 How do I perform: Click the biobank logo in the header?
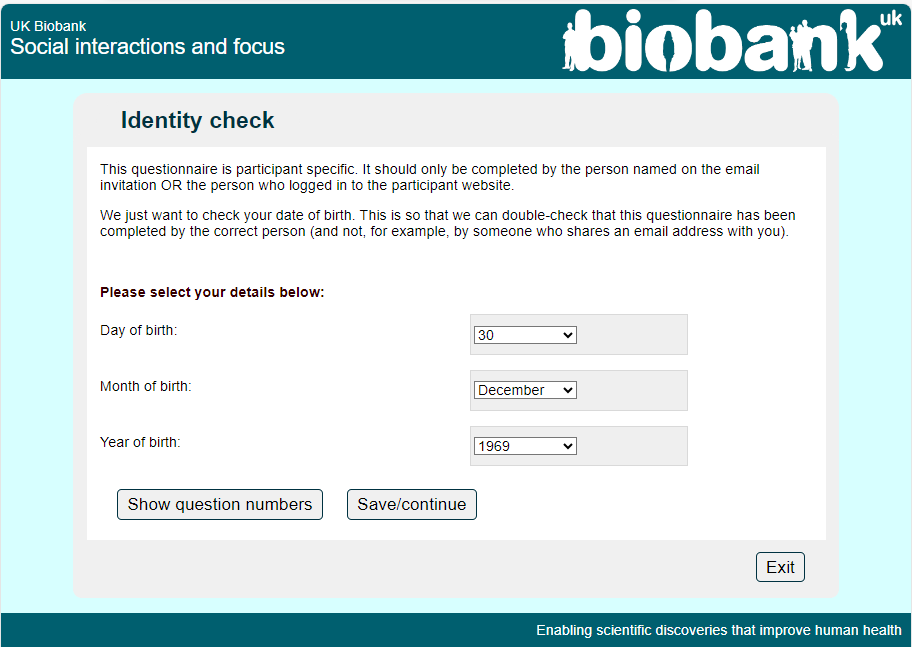pyautogui.click(x=722, y=42)
